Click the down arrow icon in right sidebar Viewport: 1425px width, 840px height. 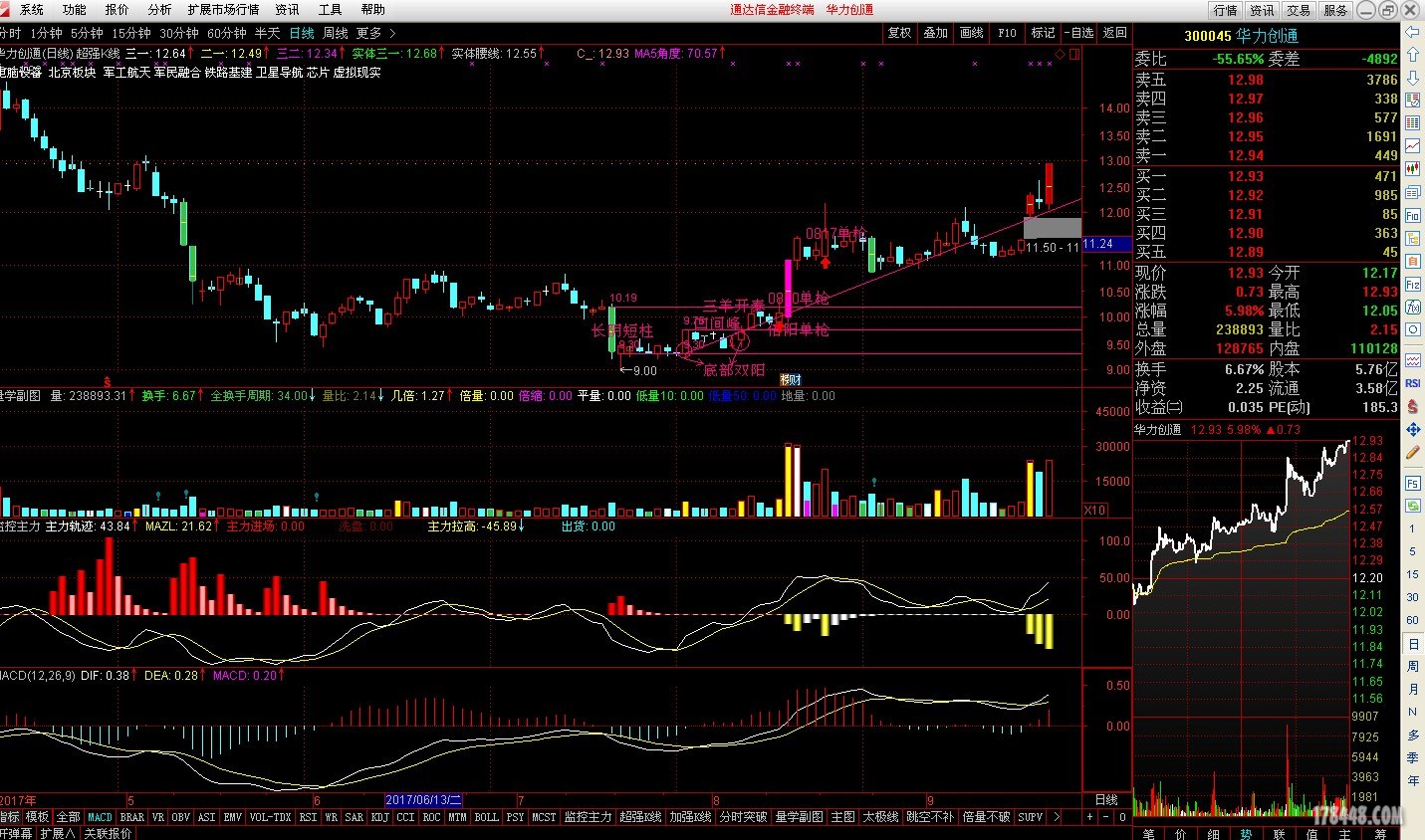coord(1412,79)
